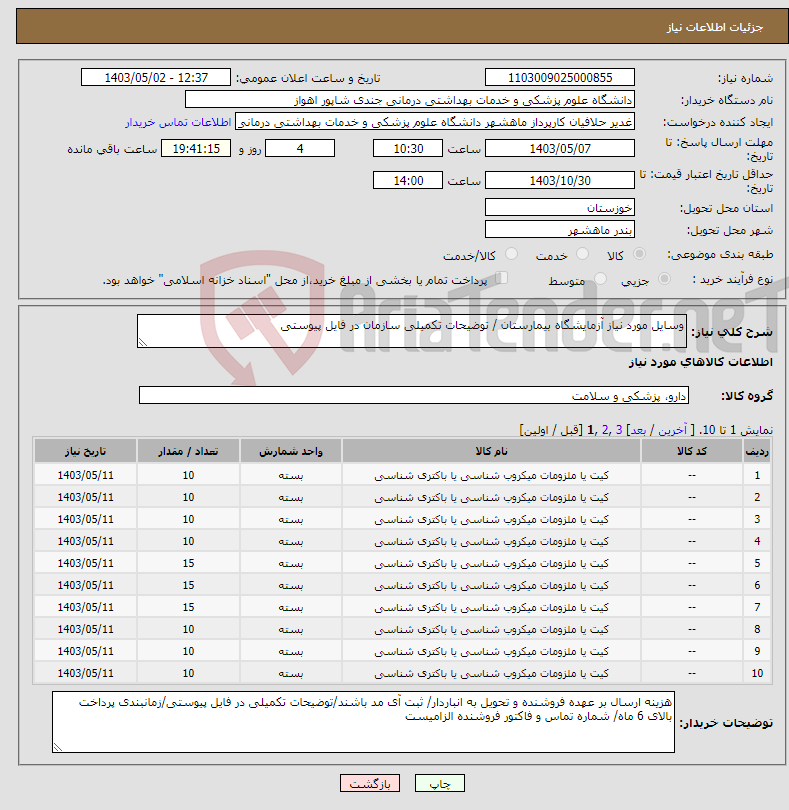Click the quantity 10 in row 8
Viewport: 789px width, 810px height.
188,629
